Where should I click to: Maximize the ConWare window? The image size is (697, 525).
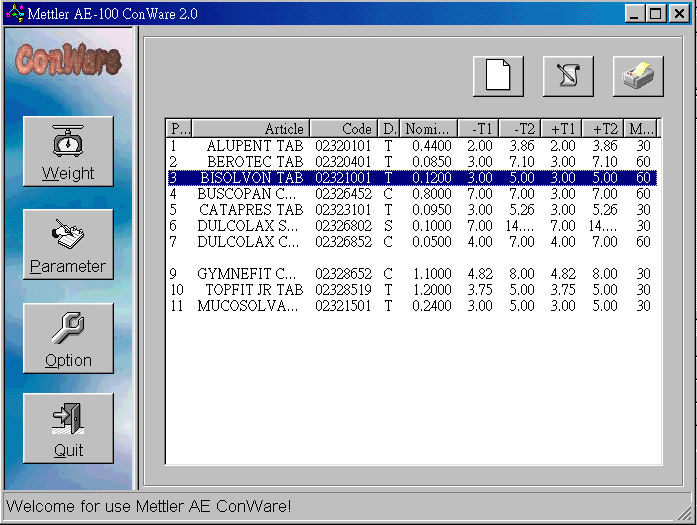656,14
